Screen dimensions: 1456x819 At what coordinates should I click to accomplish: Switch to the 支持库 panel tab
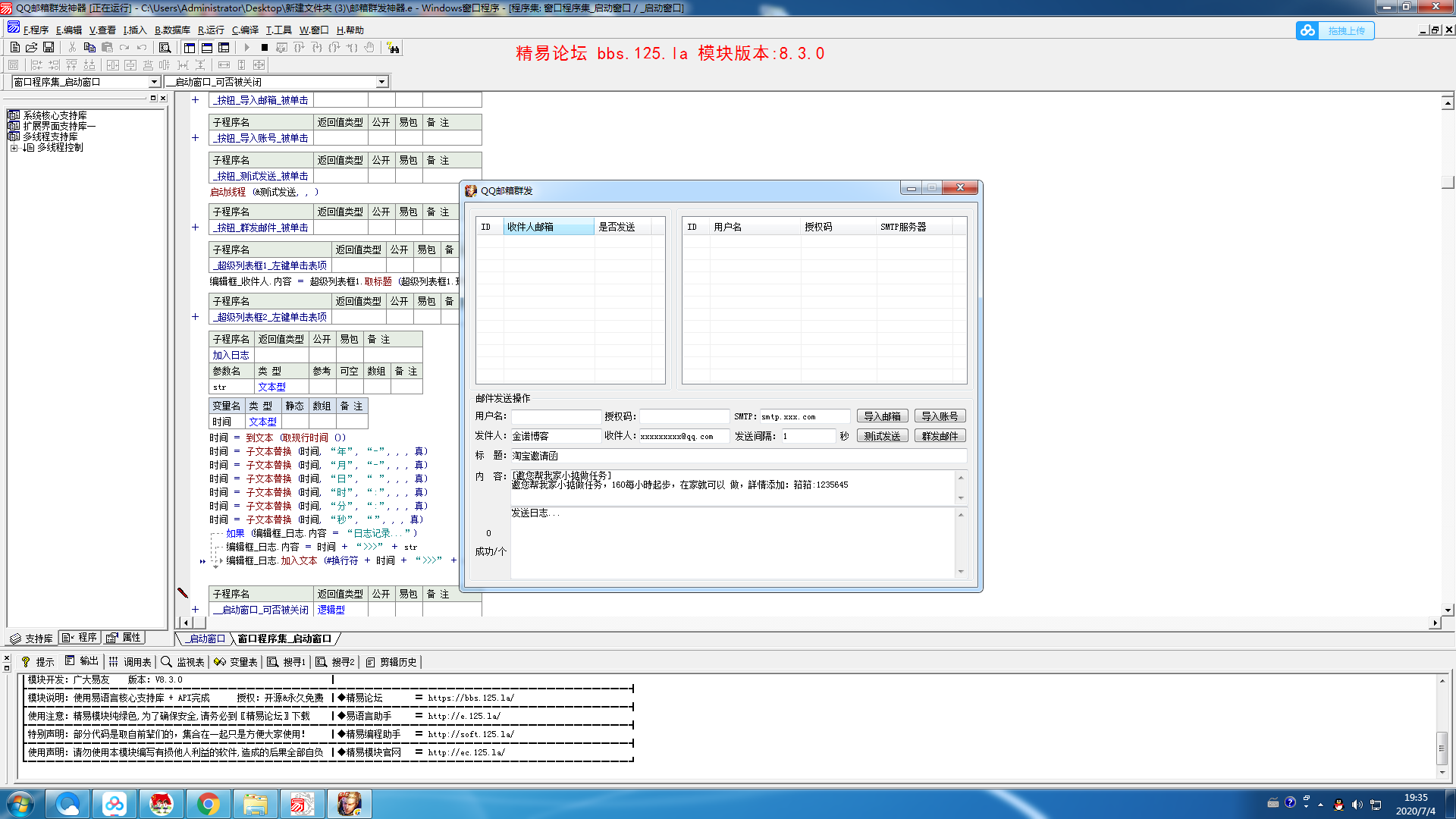pos(31,639)
